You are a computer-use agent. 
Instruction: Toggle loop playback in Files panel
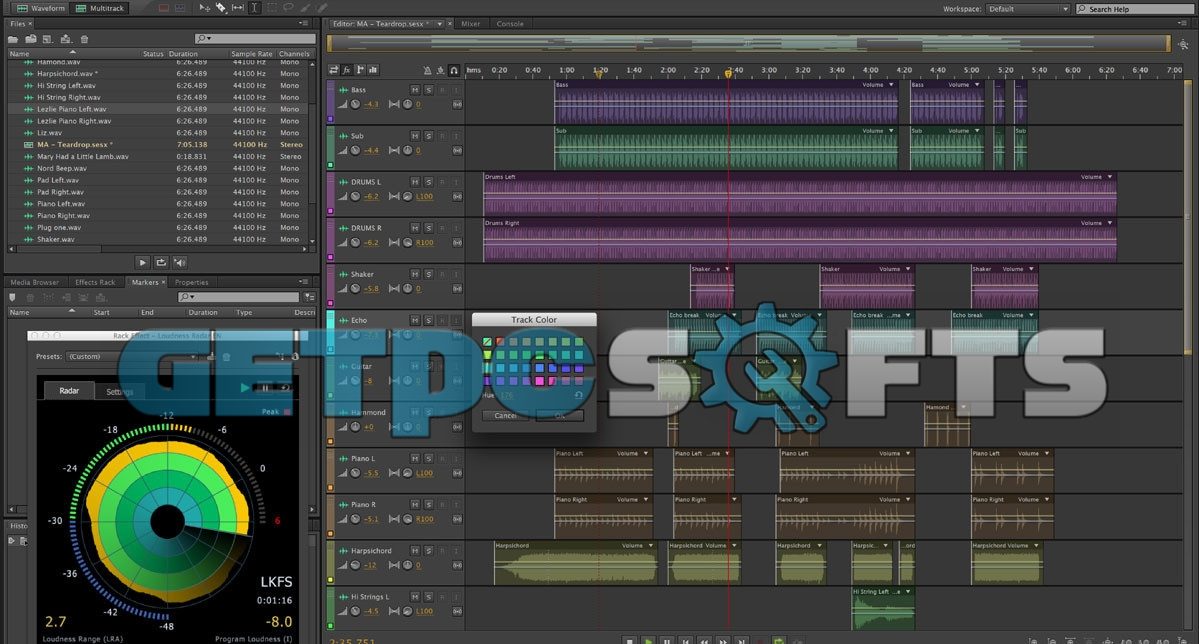tap(161, 262)
